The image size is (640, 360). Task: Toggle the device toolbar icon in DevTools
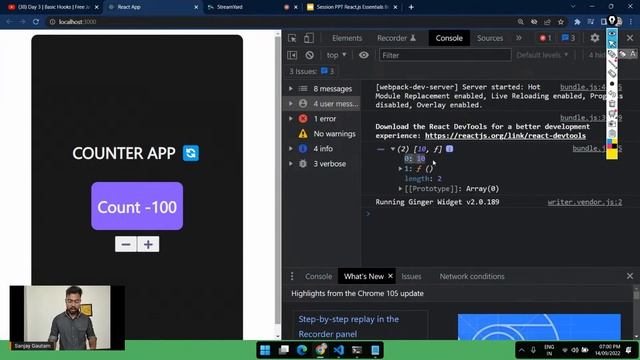(x=309, y=38)
